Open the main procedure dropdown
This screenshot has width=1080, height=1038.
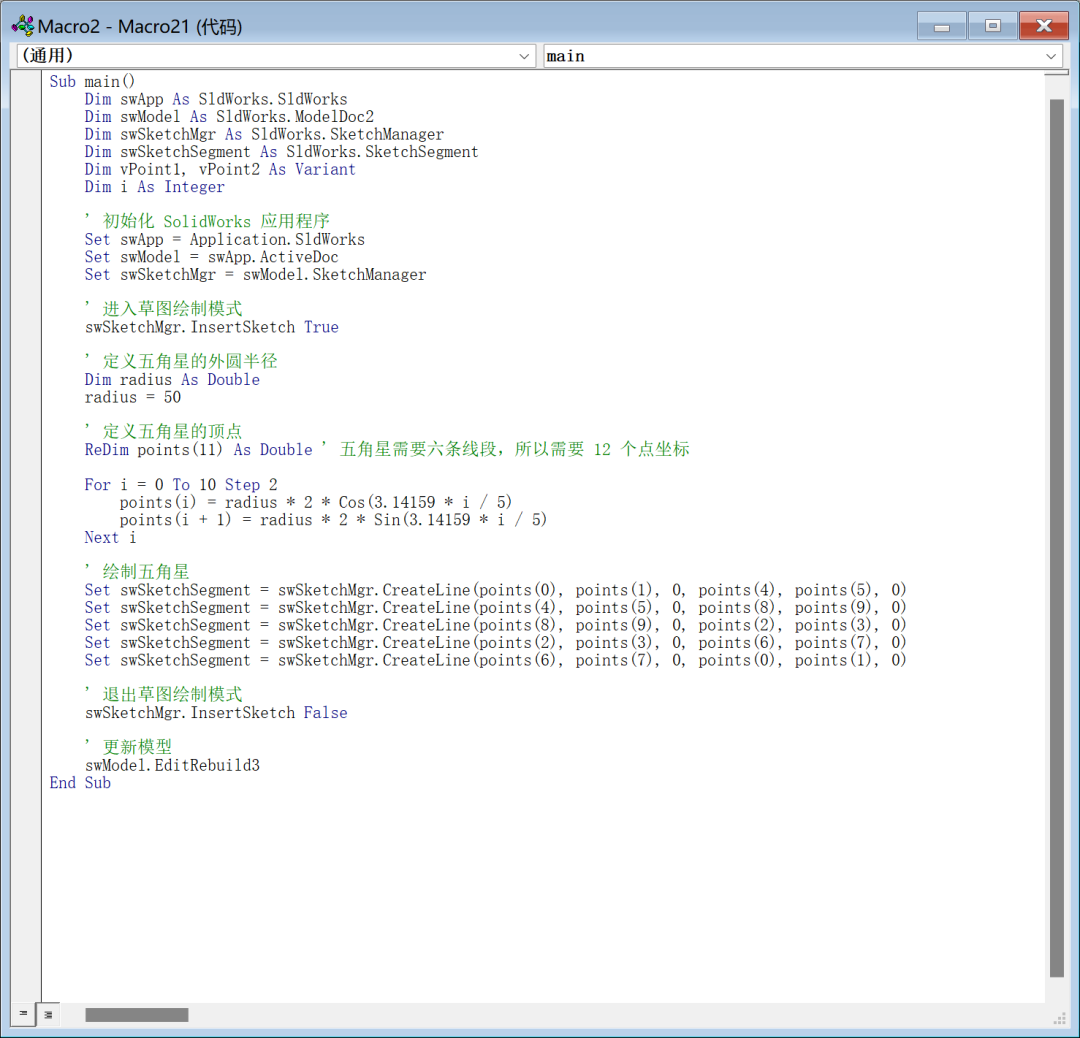coord(802,56)
